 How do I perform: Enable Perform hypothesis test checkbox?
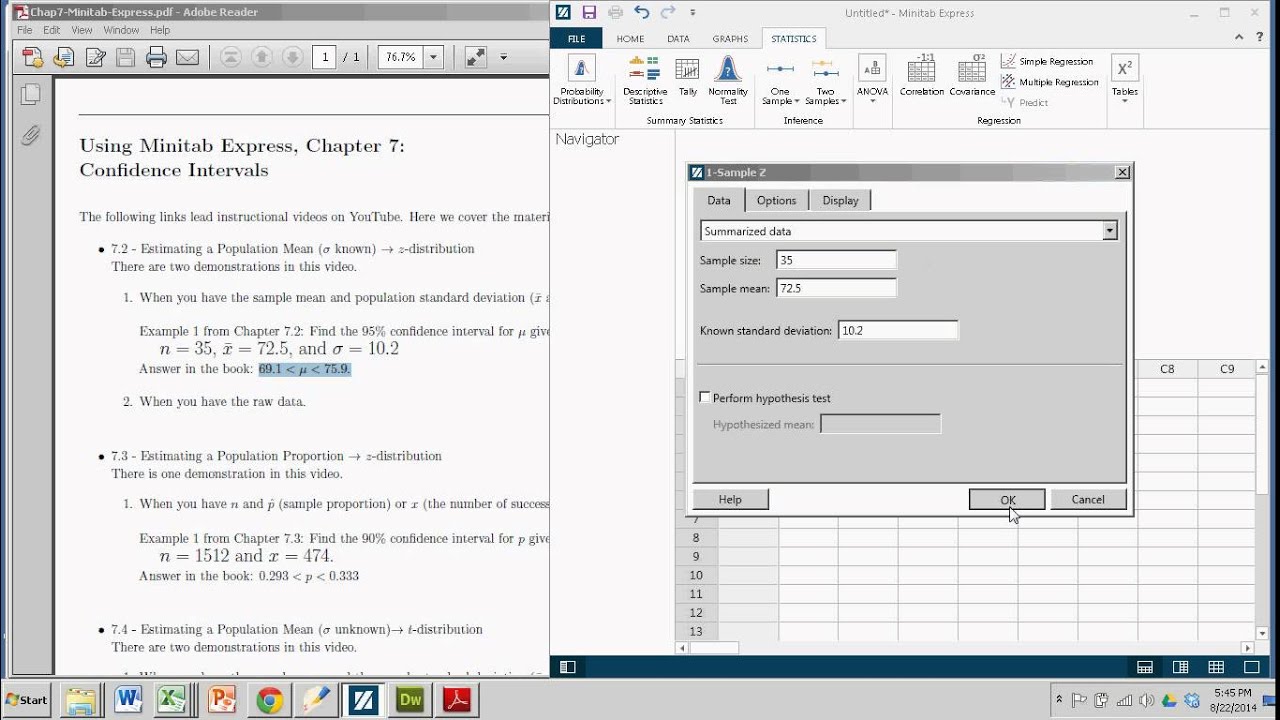pyautogui.click(x=705, y=397)
